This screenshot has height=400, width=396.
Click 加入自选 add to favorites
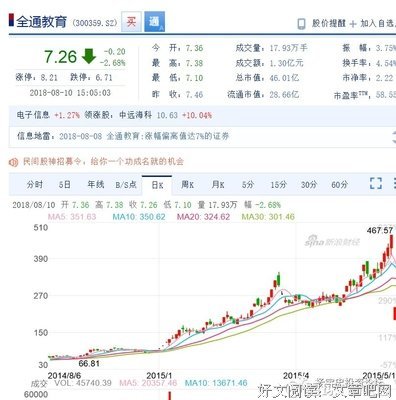(x=378, y=24)
